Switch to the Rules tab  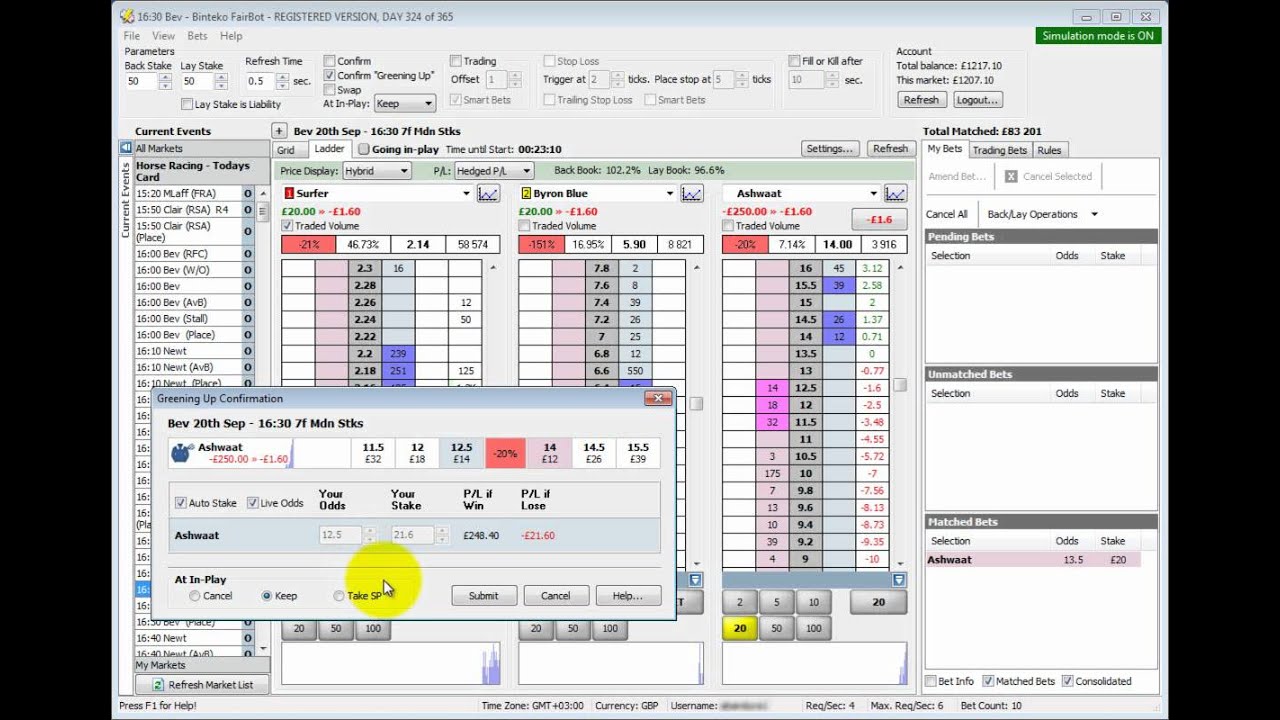pyautogui.click(x=1049, y=150)
